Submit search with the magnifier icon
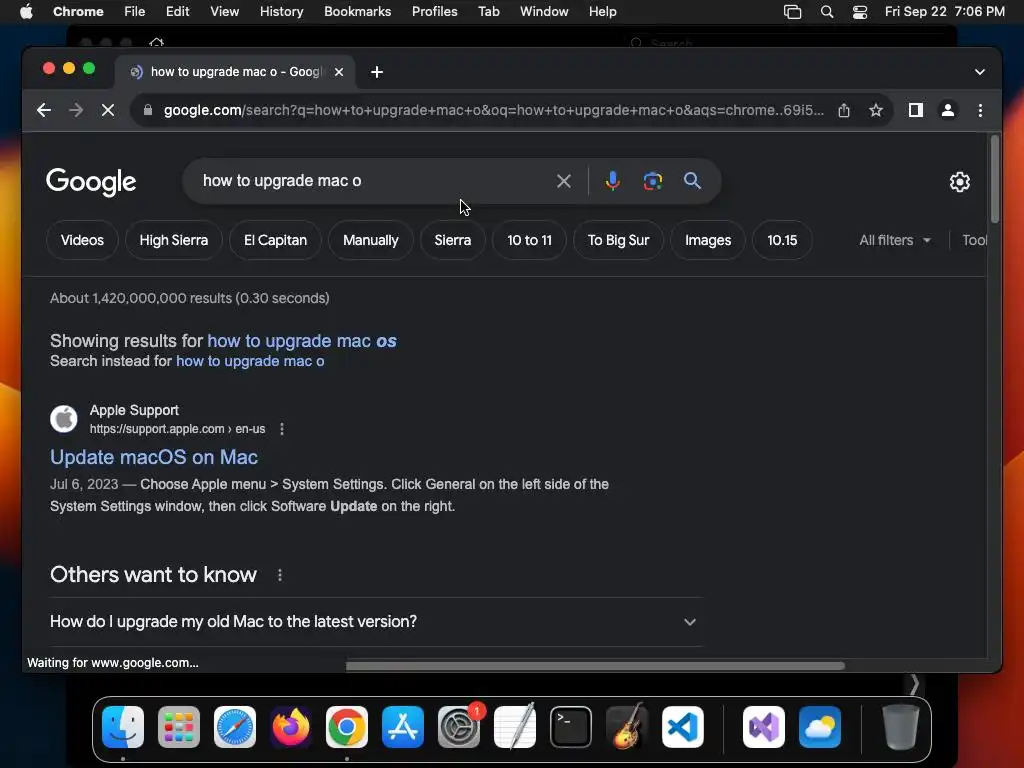 pyautogui.click(x=692, y=181)
